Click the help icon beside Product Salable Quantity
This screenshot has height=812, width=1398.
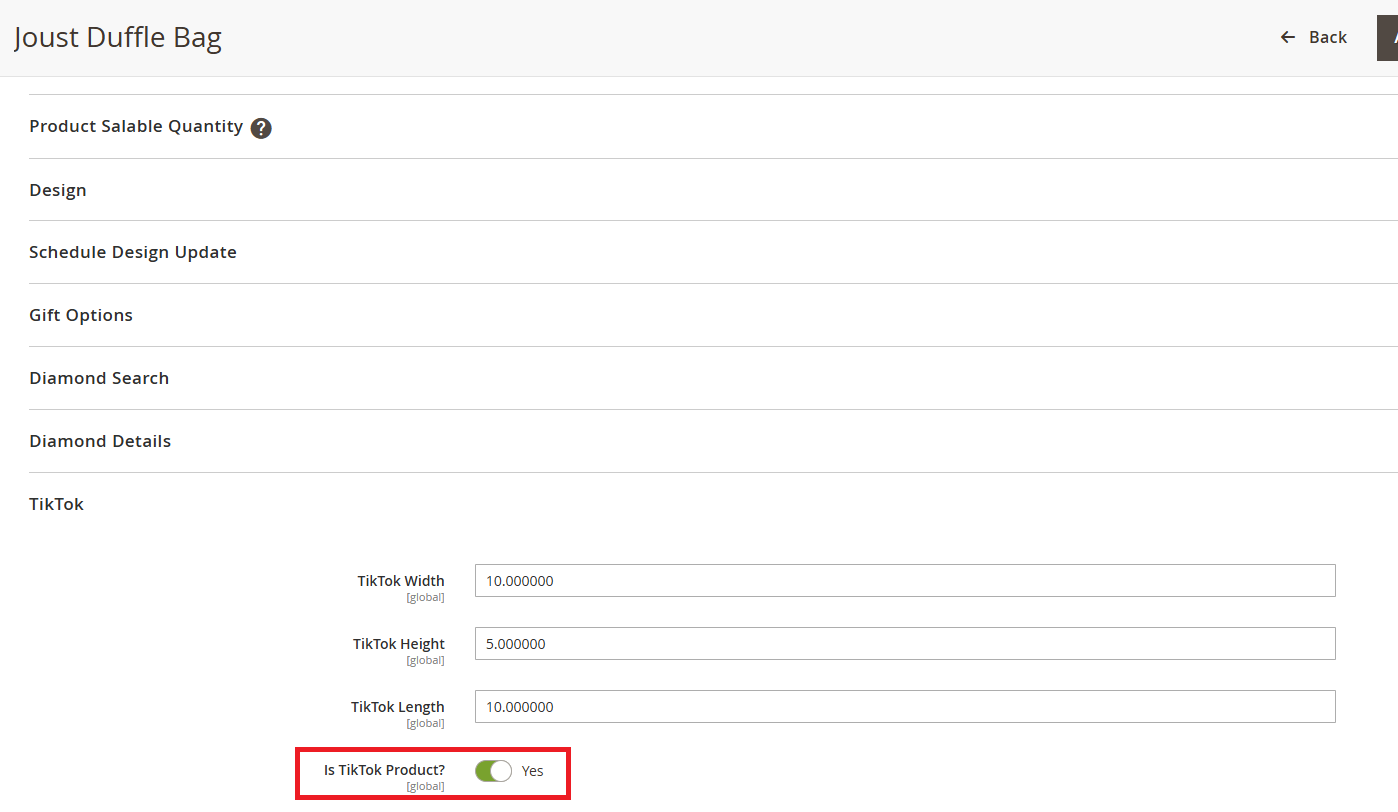coord(261,128)
